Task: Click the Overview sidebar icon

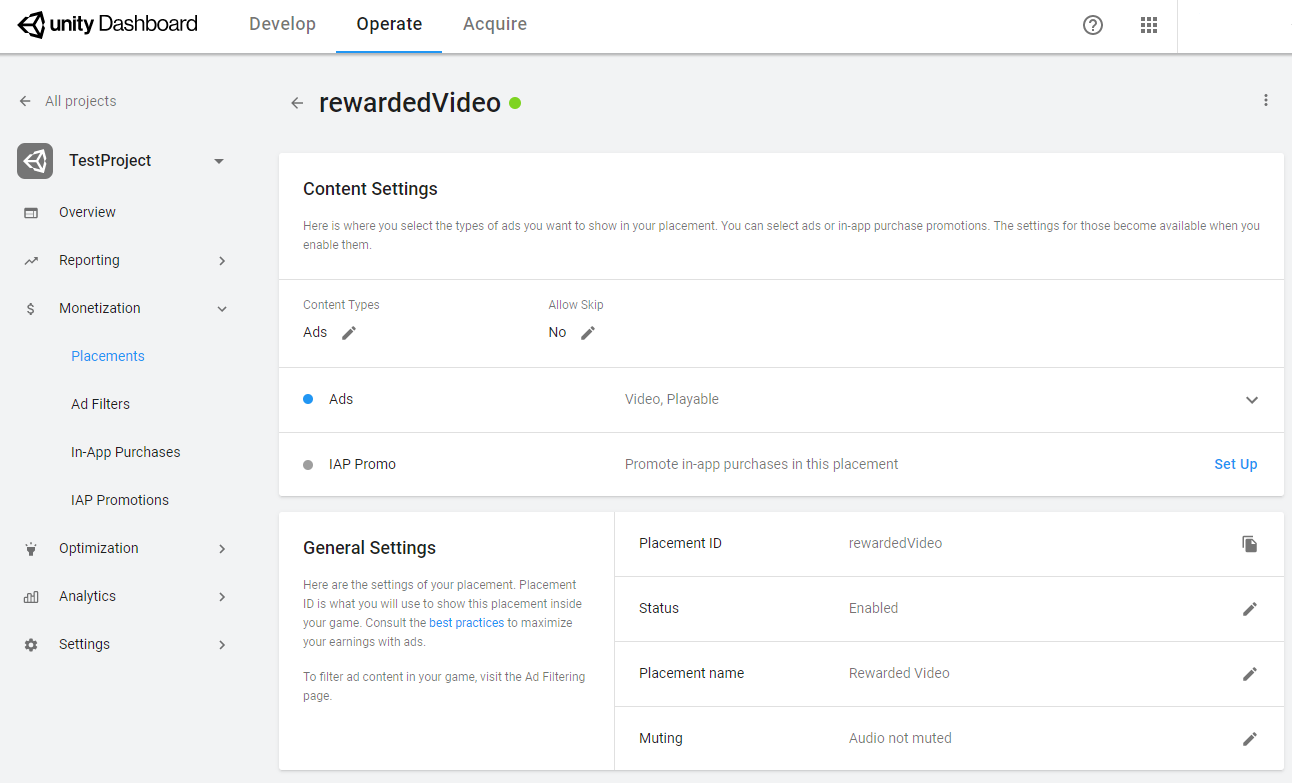Action: 31,213
